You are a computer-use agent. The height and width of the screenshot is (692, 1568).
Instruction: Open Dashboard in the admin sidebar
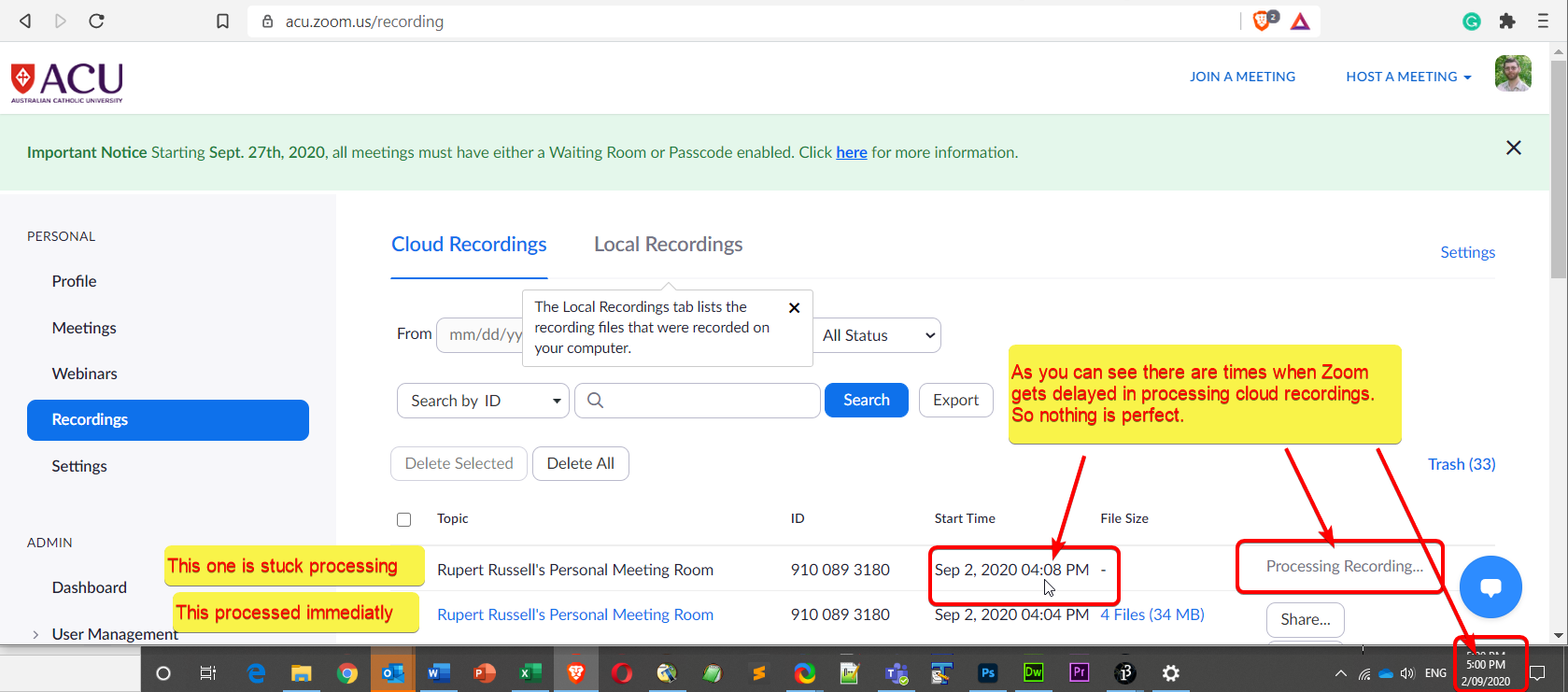coord(89,587)
